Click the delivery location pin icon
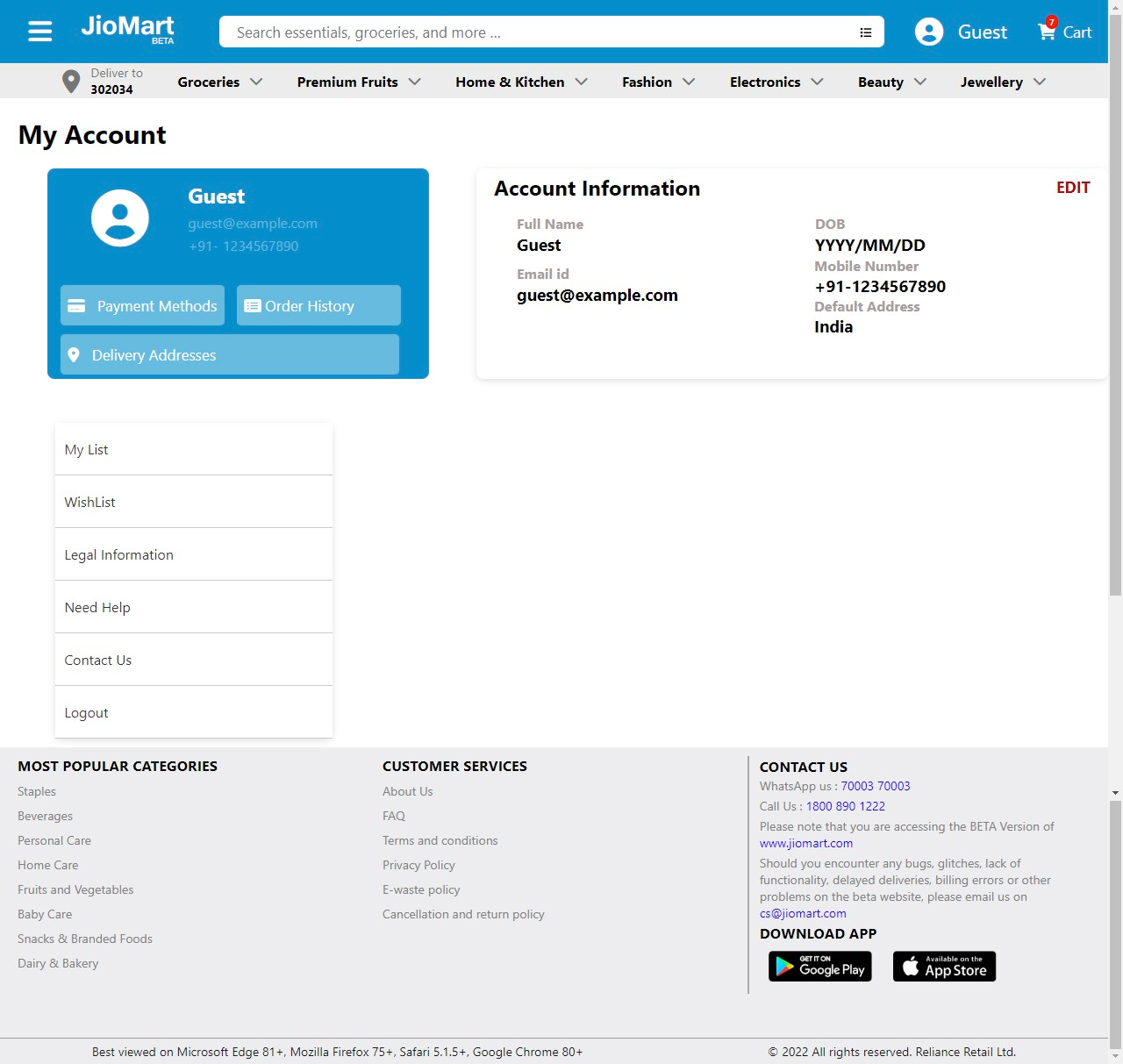Image resolution: width=1123 pixels, height=1064 pixels. pyautogui.click(x=71, y=82)
